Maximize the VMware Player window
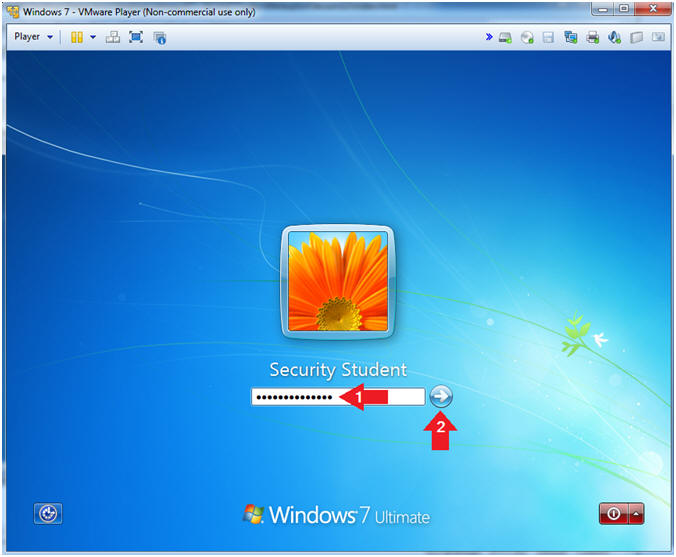676x557 pixels. point(624,9)
